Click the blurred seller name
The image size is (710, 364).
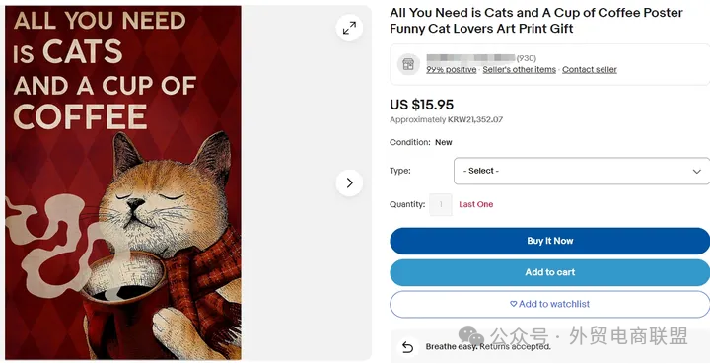(471, 58)
